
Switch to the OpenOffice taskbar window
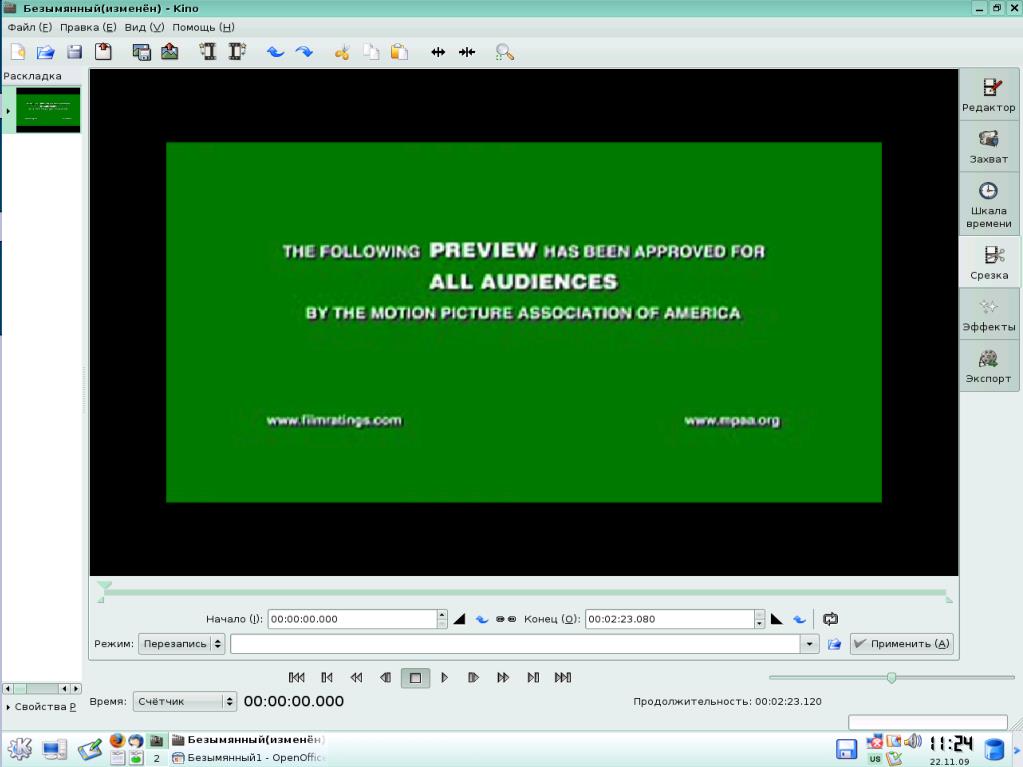pos(249,758)
